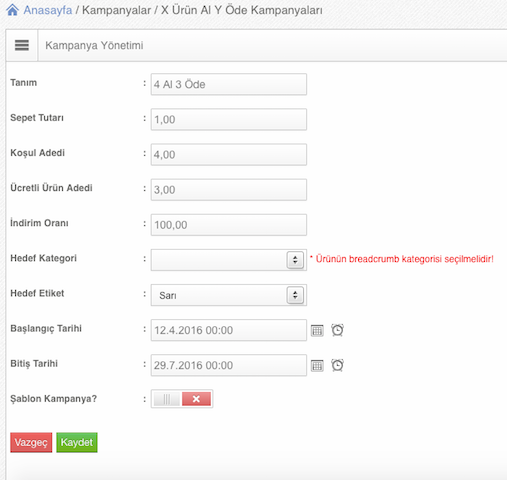The width and height of the screenshot is (507, 480).
Task: Click the red X on Şablon Kampanya toggle
Action: tap(196, 399)
